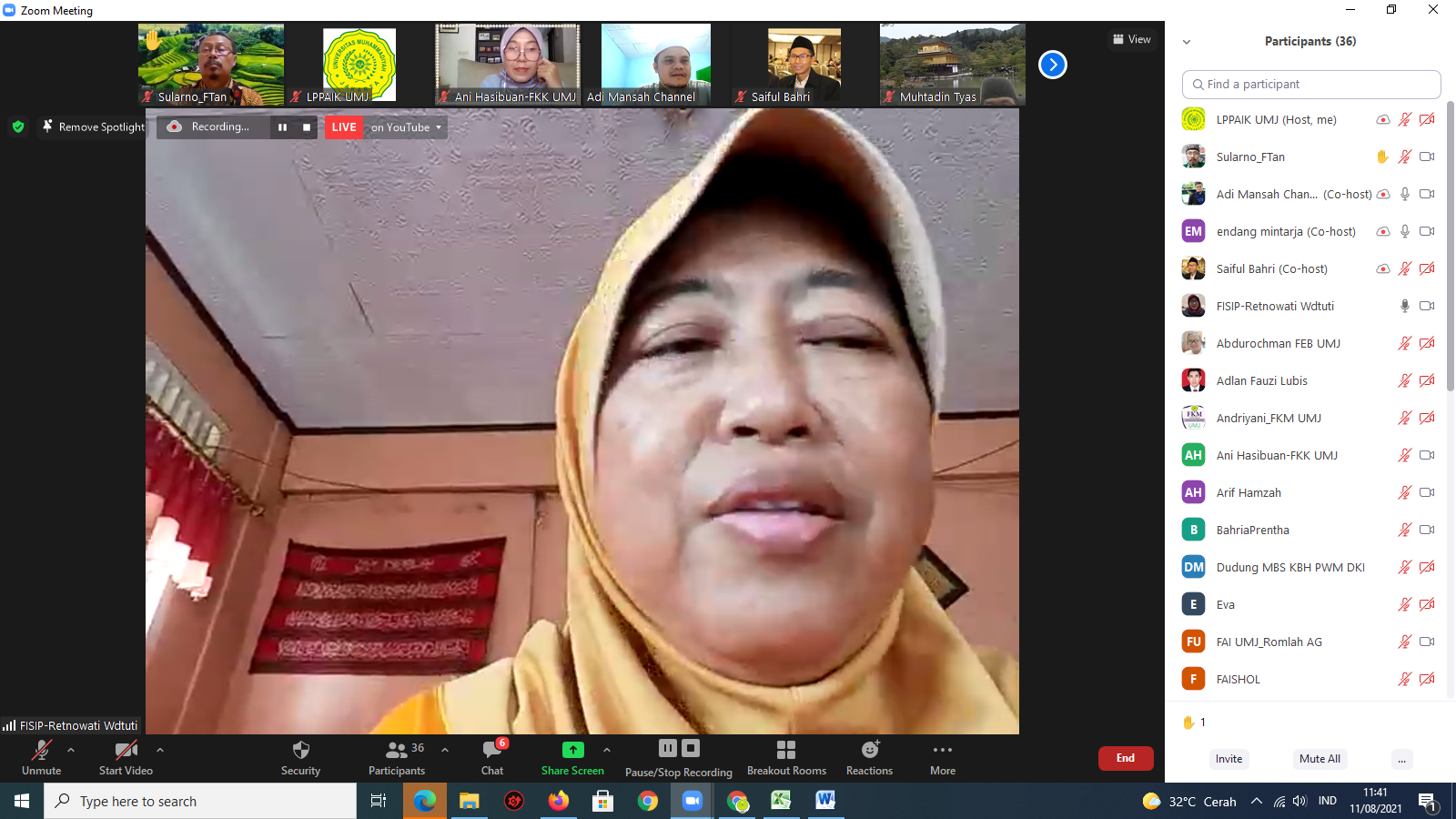Click the Unmute microphone icon
The height and width of the screenshot is (819, 1456).
point(41,750)
